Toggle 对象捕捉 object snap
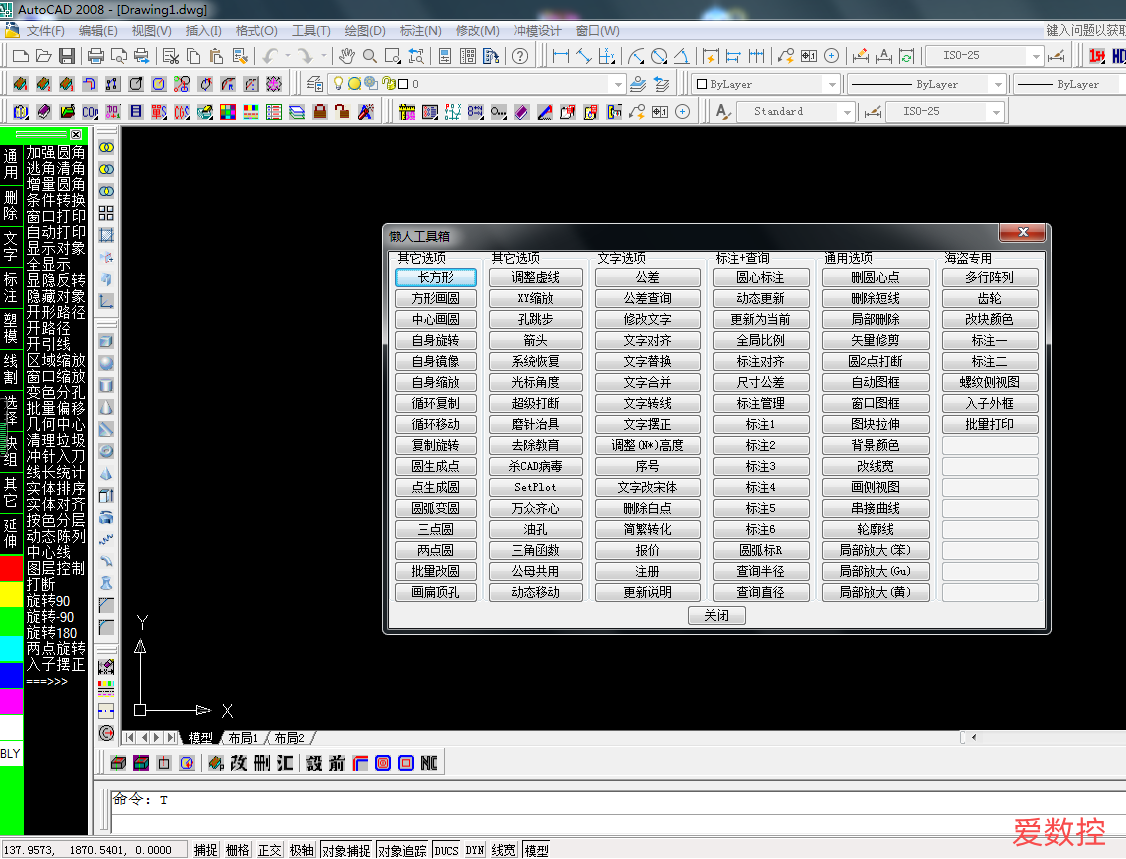1126x859 pixels. pyautogui.click(x=346, y=850)
